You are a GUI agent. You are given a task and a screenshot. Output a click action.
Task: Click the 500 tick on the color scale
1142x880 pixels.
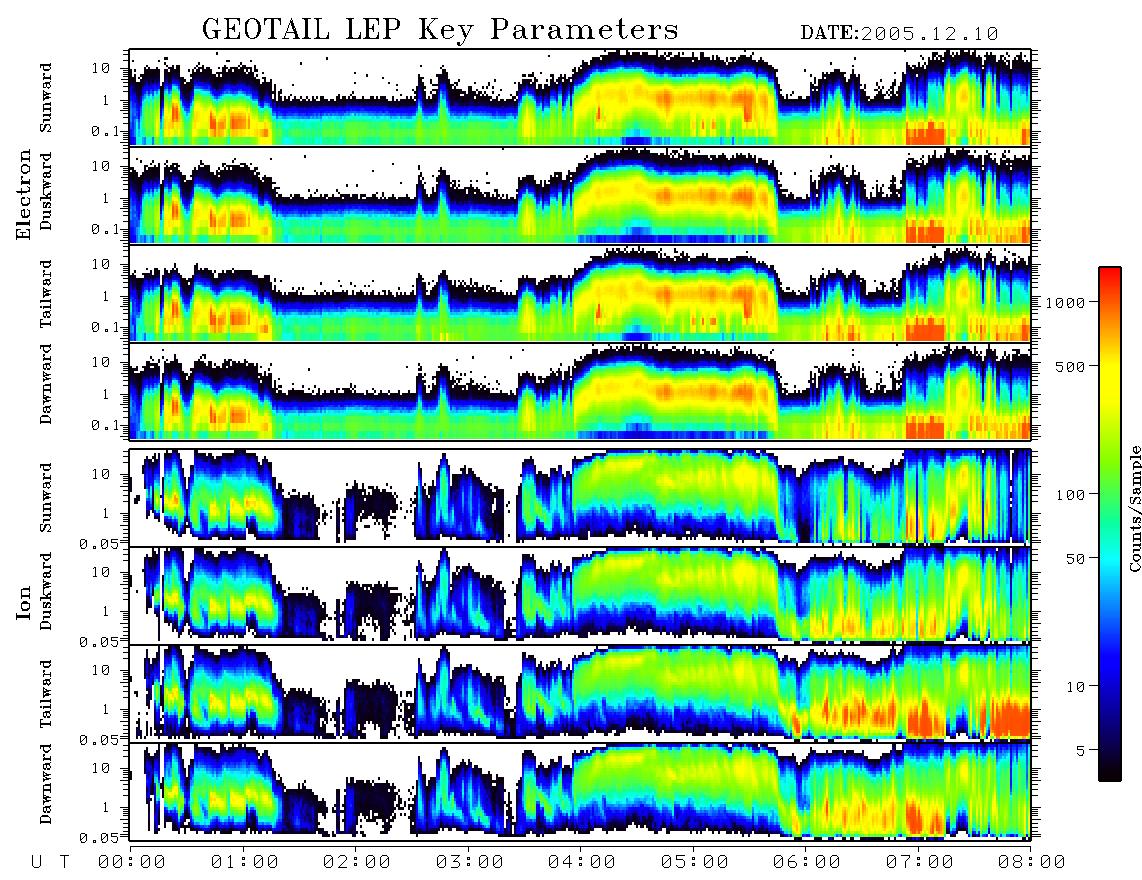1071,366
